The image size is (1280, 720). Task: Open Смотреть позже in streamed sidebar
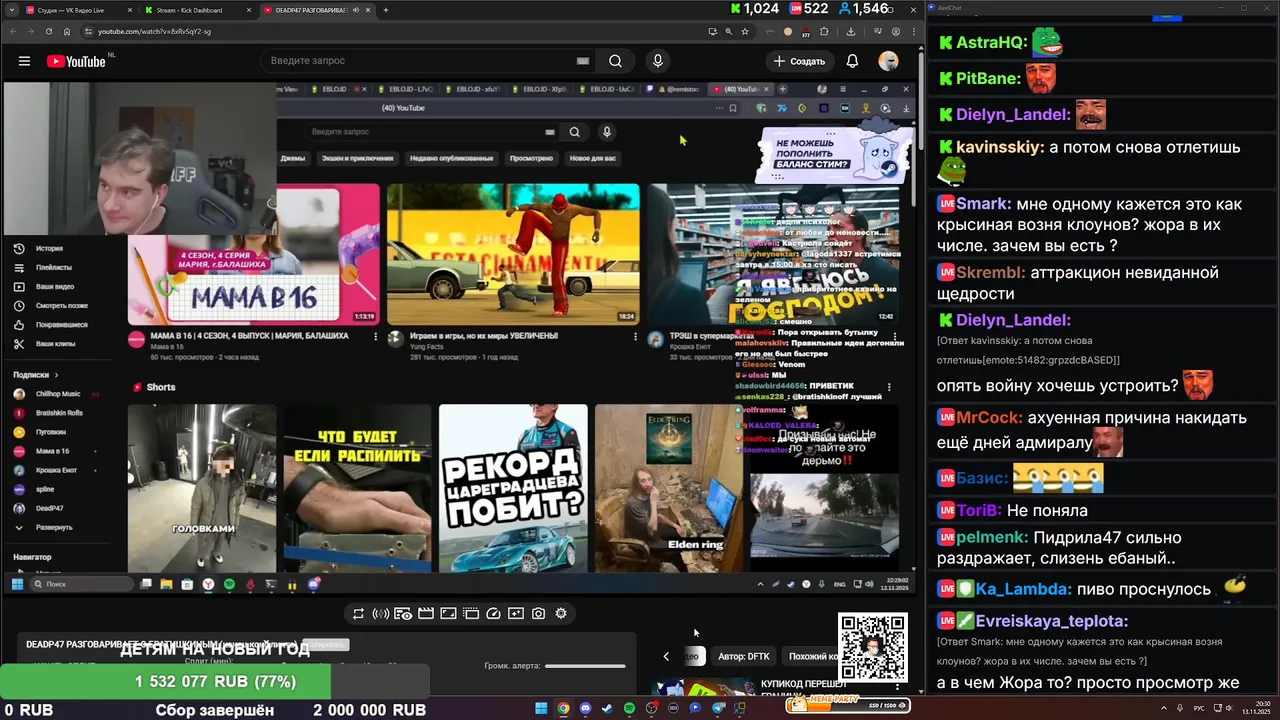pyautogui.click(x=61, y=306)
